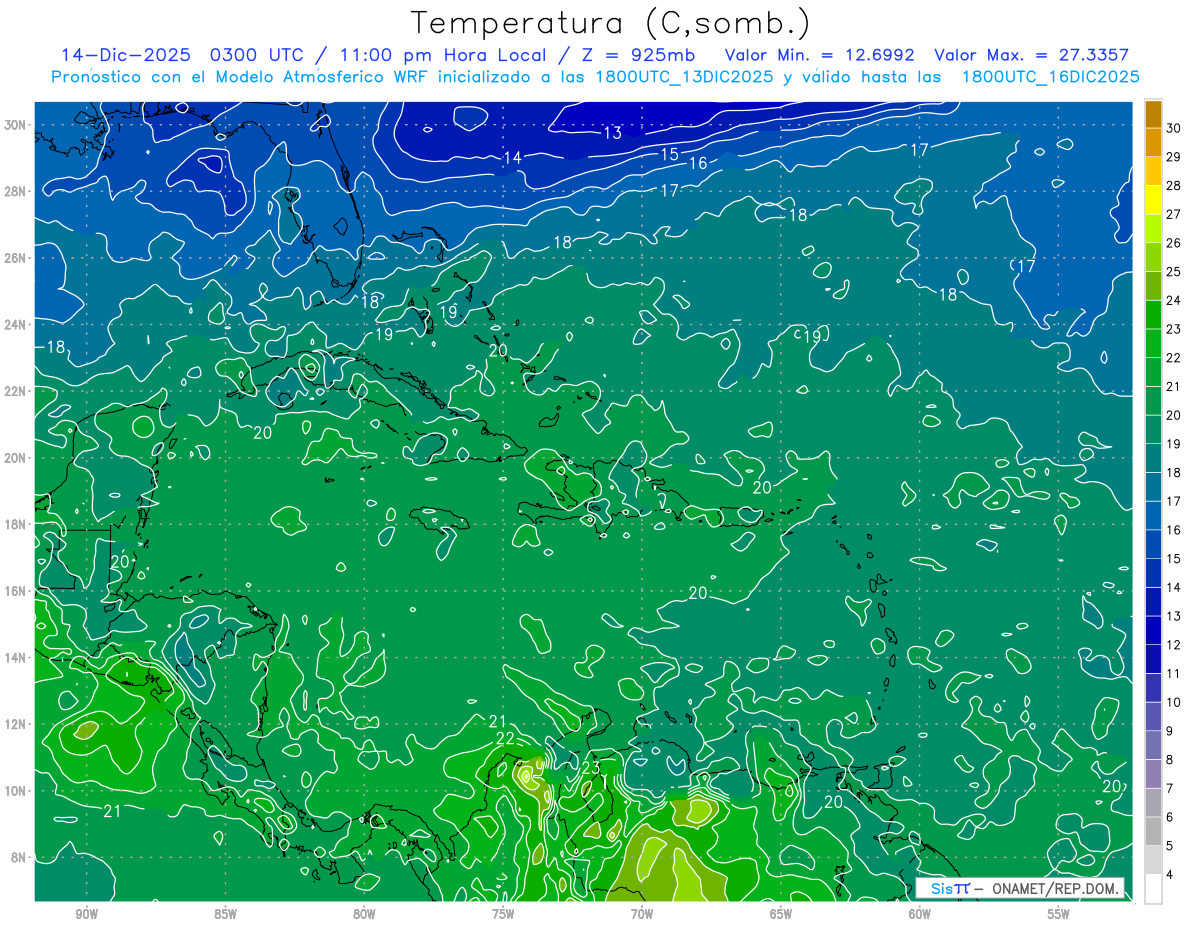The width and height of the screenshot is (1200, 927).
Task: Click the contour label "15" on the map
Action: 669,154
